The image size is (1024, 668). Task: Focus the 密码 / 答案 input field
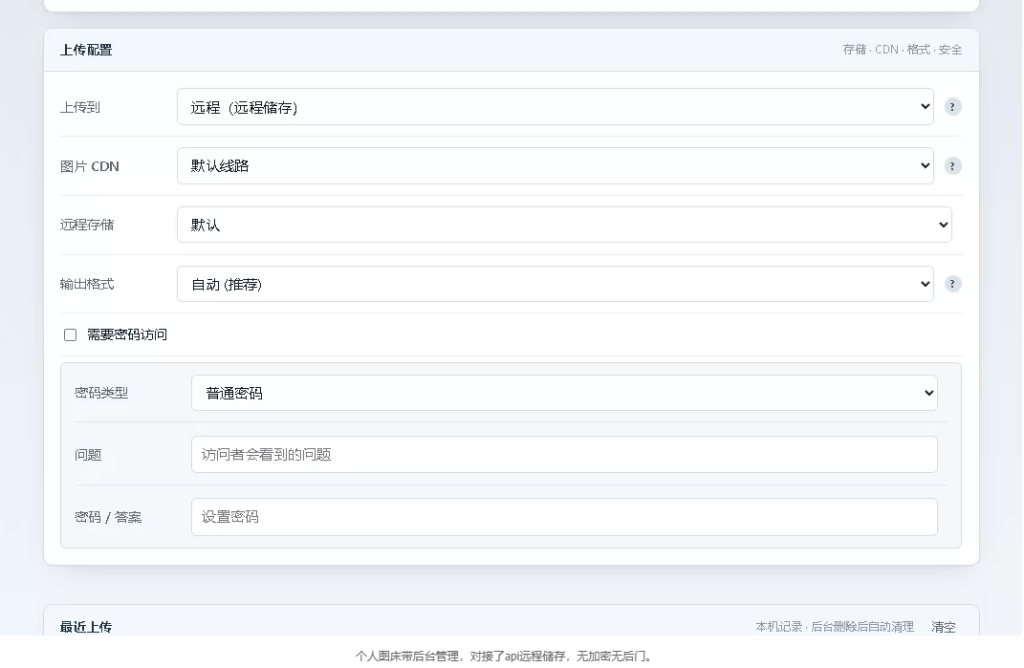[564, 517]
